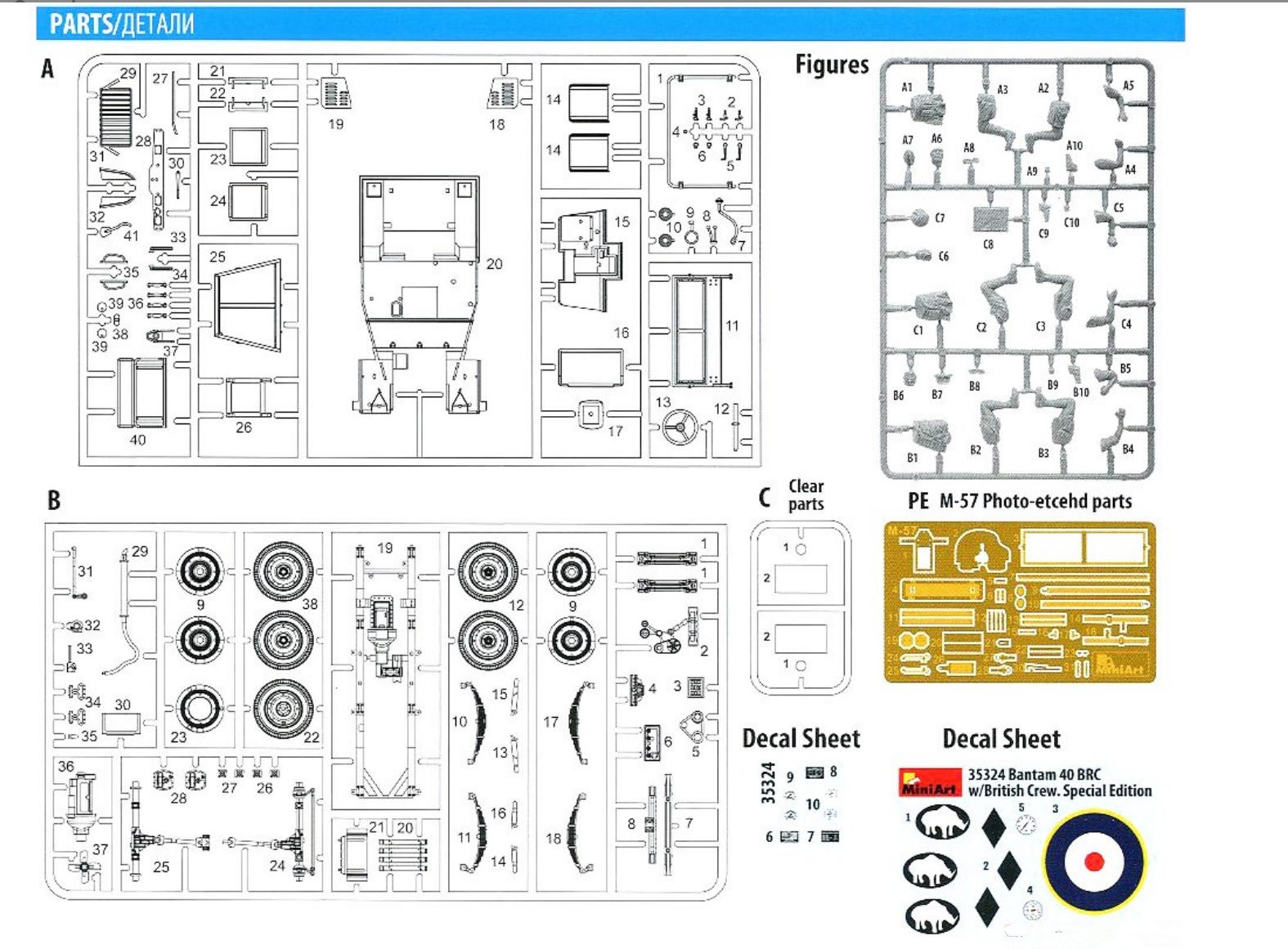The height and width of the screenshot is (949, 1288).
Task: Click the red MiniArt logo
Action: click(x=931, y=783)
